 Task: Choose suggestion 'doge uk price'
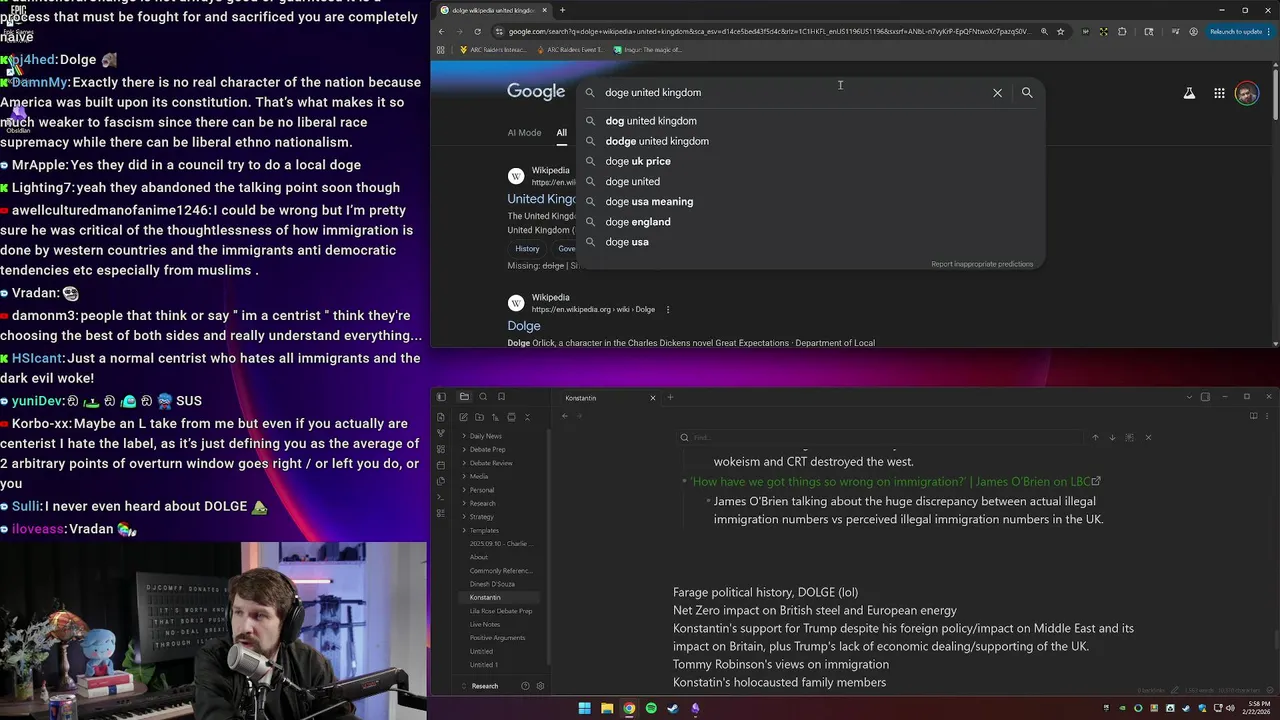(x=638, y=161)
